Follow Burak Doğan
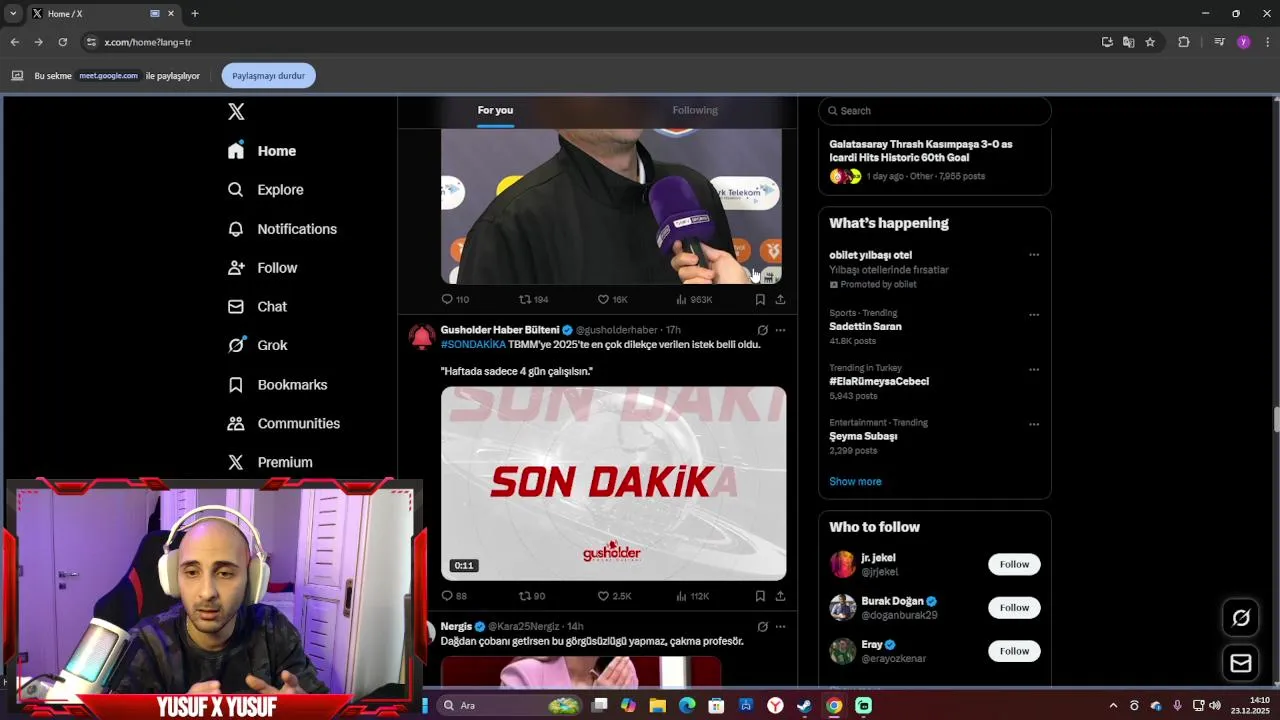 pos(1014,608)
